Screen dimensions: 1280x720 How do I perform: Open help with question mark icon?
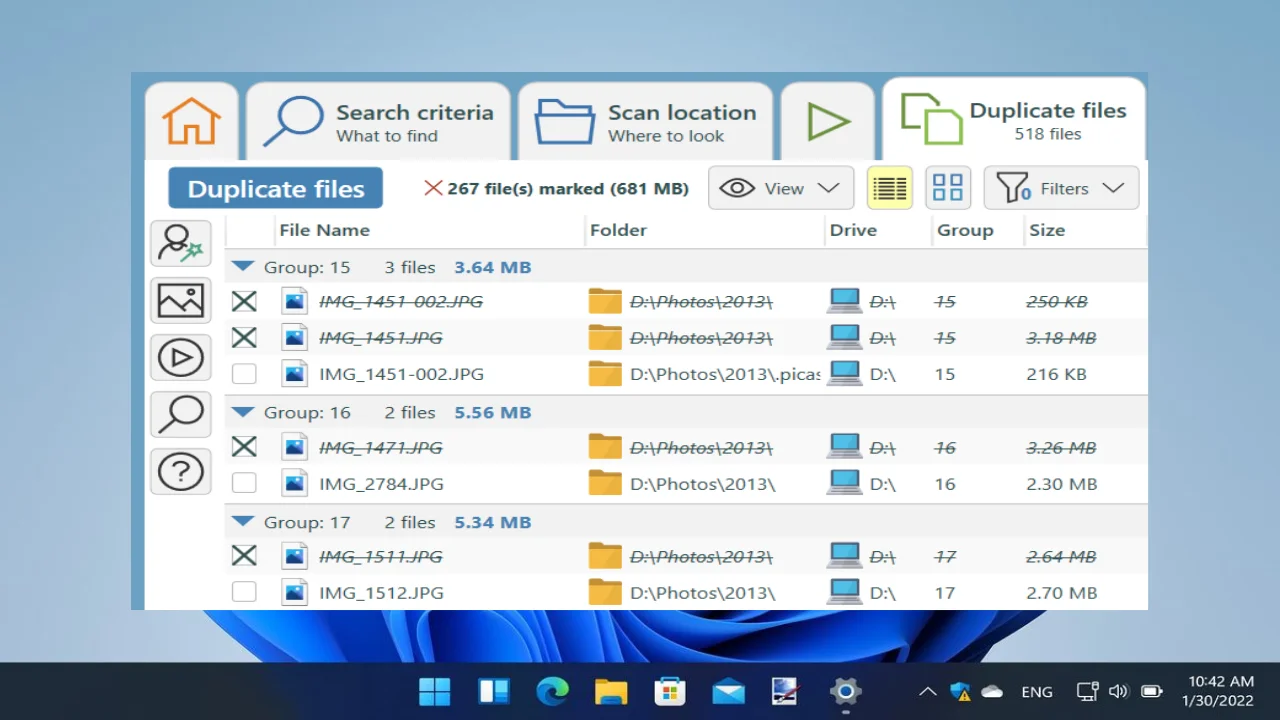point(181,471)
